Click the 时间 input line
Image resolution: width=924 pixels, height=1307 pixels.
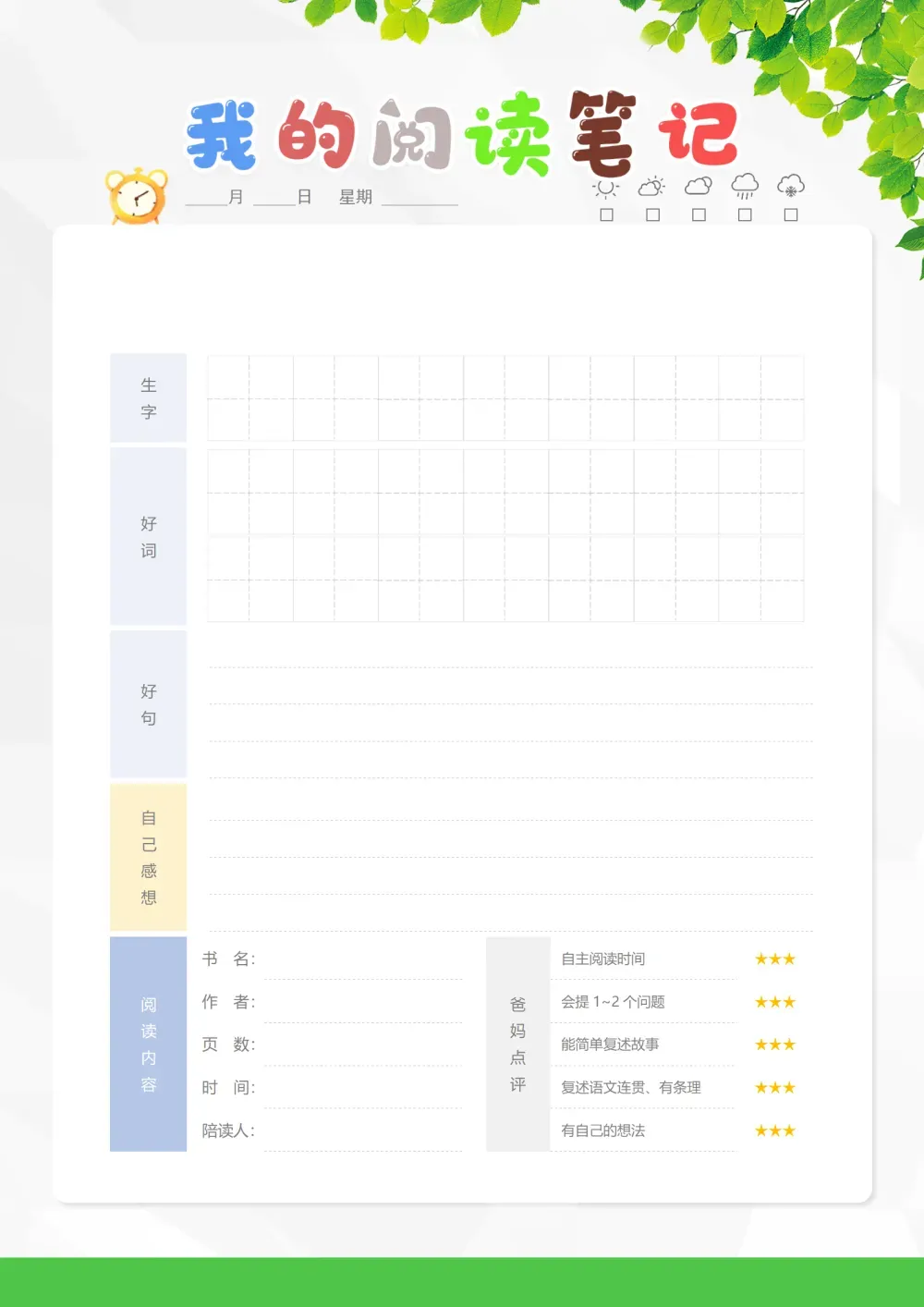[x=362, y=1092]
